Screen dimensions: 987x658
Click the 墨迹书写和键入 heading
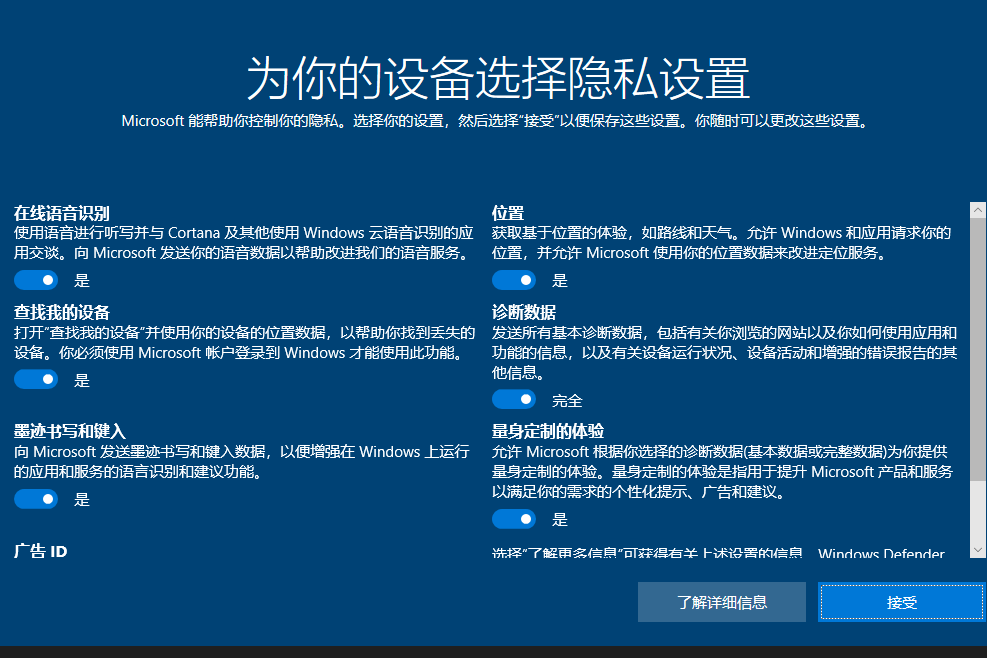70,431
